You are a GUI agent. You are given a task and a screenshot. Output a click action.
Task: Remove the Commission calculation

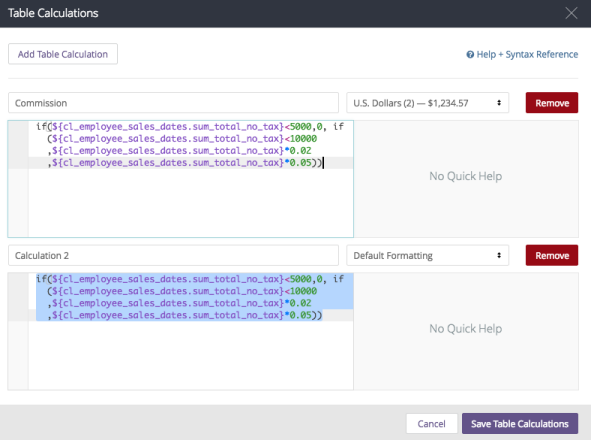pyautogui.click(x=552, y=103)
